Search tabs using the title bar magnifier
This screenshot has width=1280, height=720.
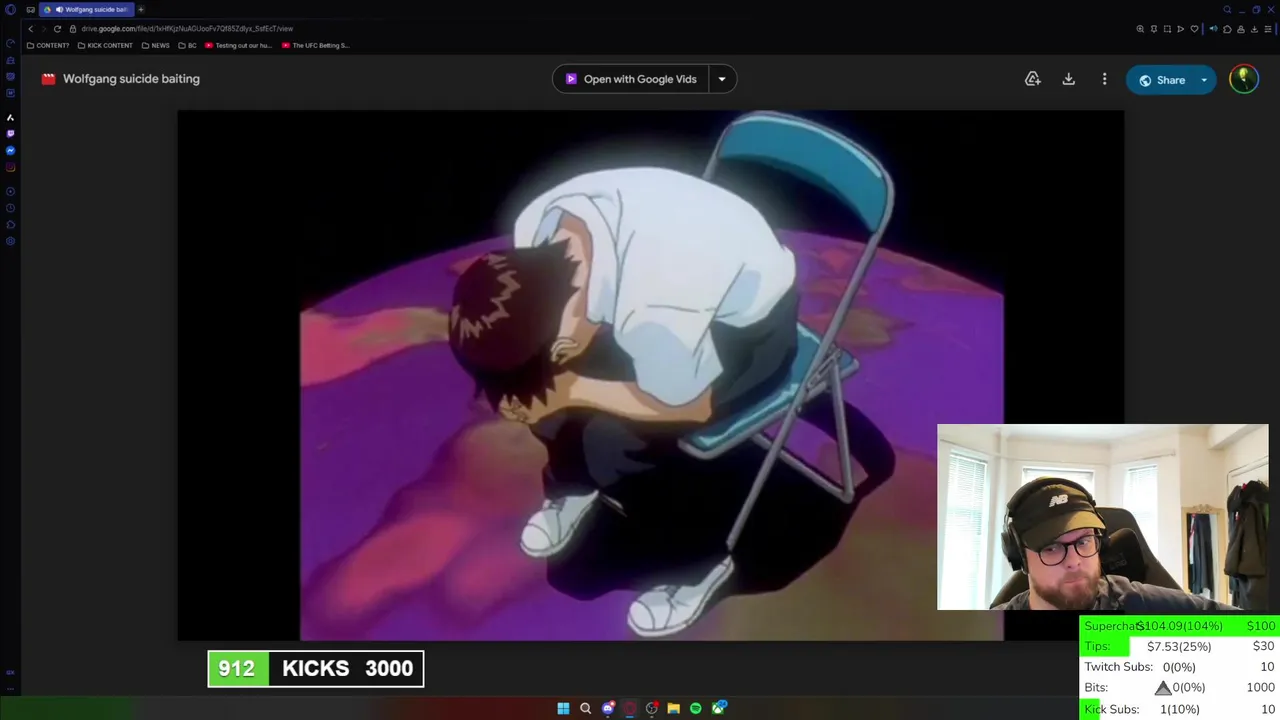[1227, 10]
